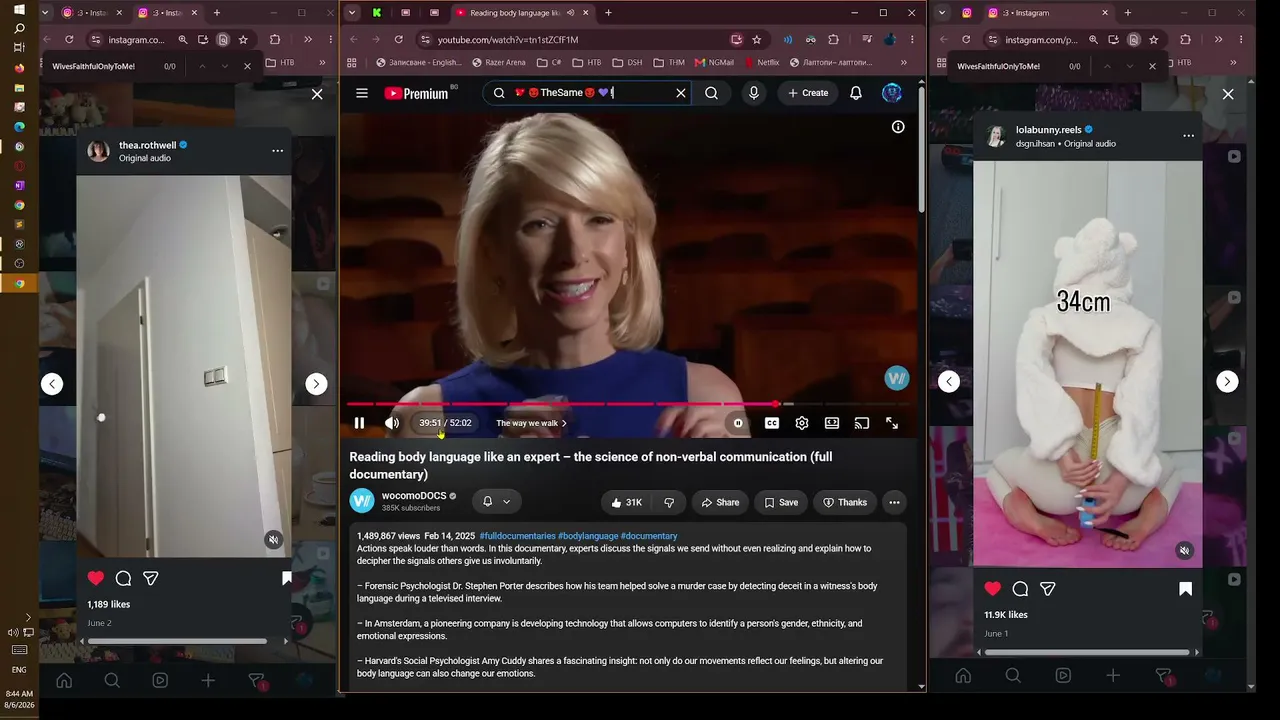This screenshot has height=720, width=1280.
Task: Bookmark the YouTube page with the star
Action: tap(757, 40)
